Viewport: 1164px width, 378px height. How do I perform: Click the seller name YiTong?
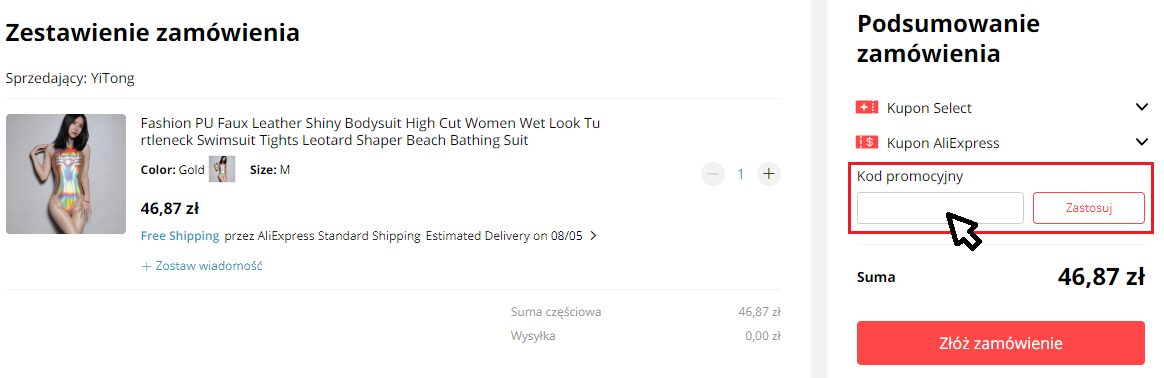[x=113, y=78]
